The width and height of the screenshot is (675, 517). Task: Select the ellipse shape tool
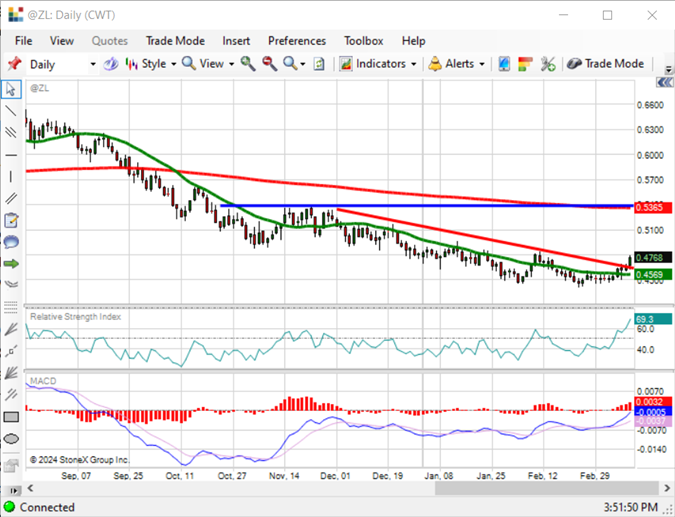pos(11,439)
